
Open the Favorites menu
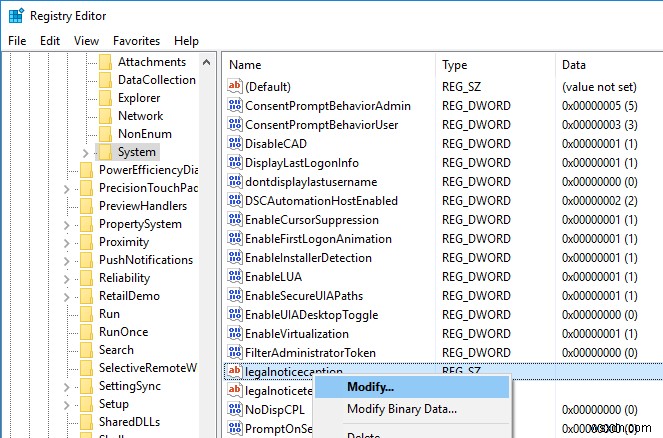pos(137,41)
